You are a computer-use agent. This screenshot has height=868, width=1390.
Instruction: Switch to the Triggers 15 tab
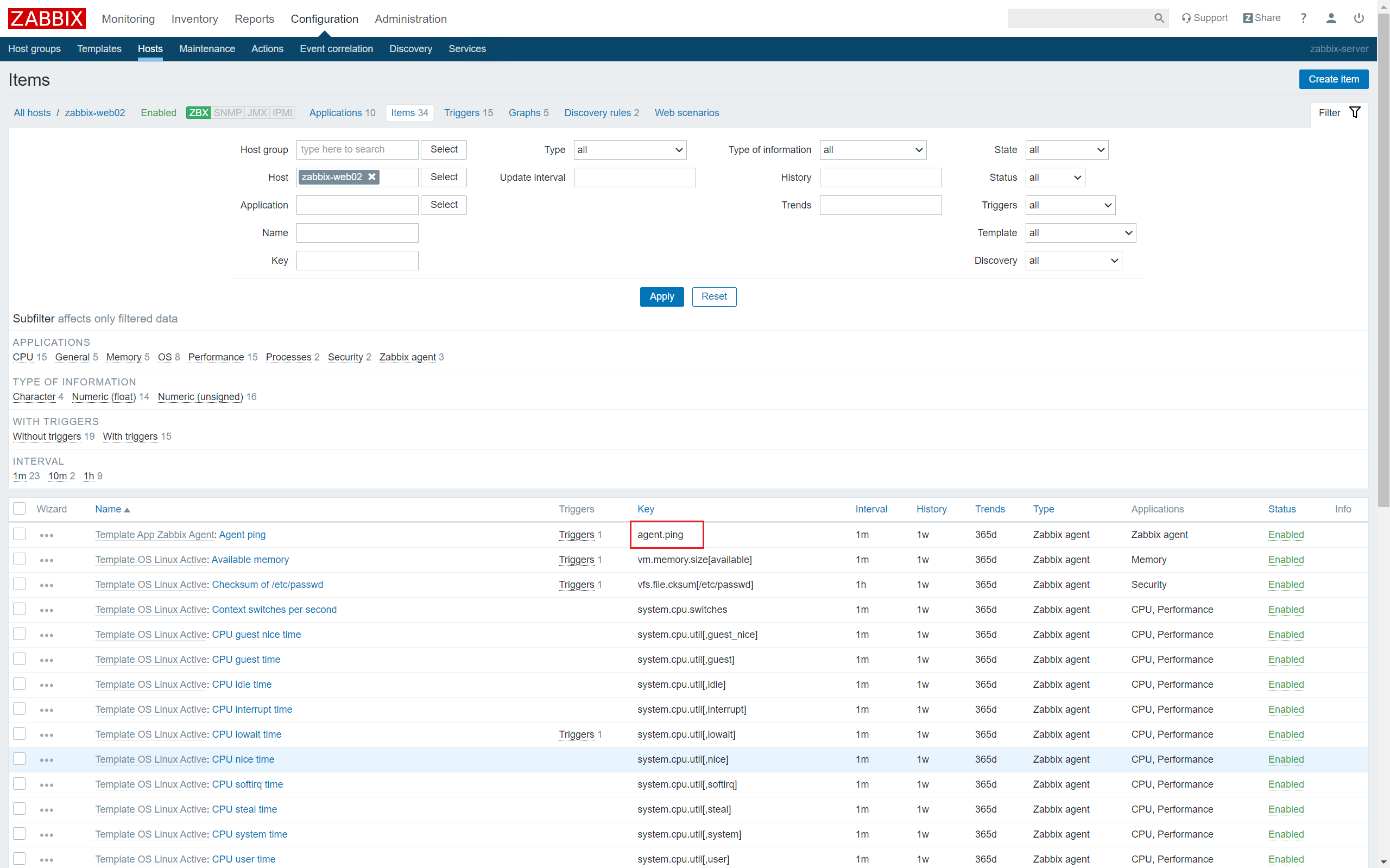click(x=469, y=112)
